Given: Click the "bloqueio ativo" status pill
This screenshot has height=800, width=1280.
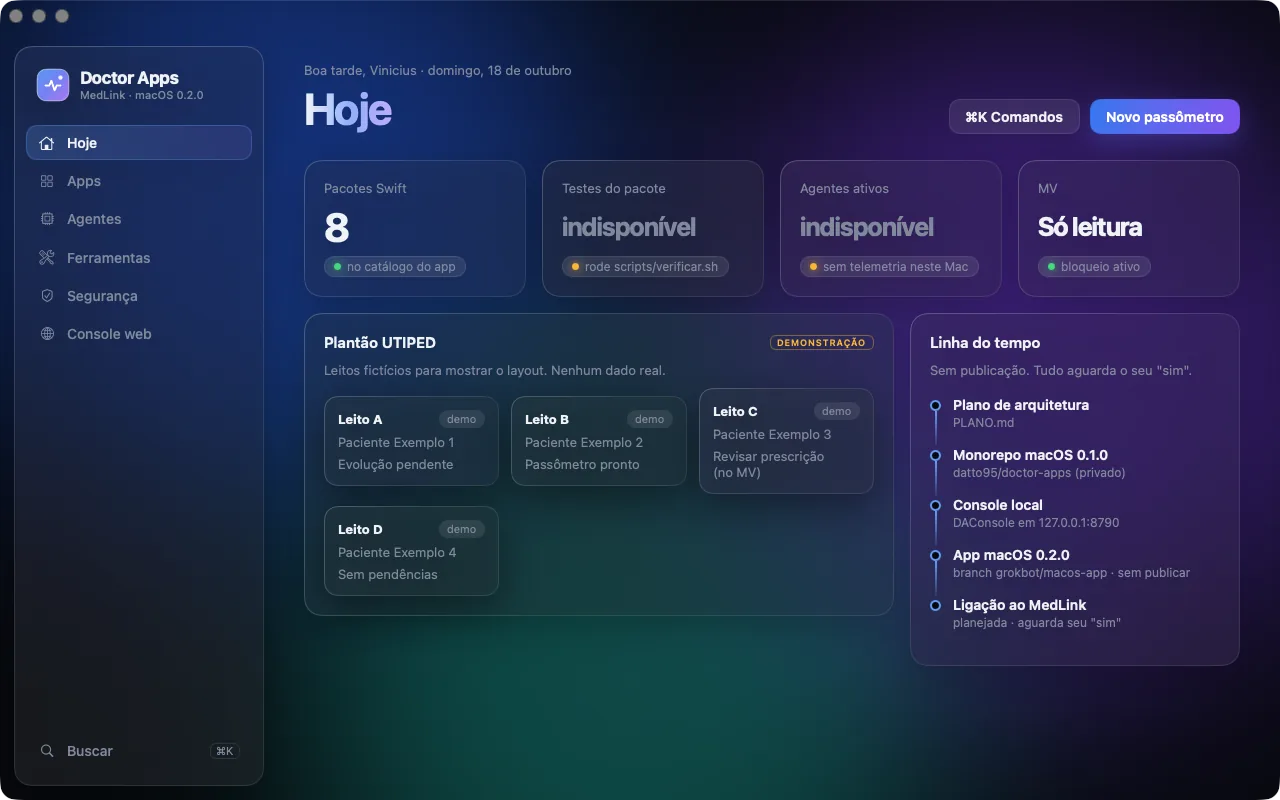Looking at the screenshot, I should [1094, 267].
